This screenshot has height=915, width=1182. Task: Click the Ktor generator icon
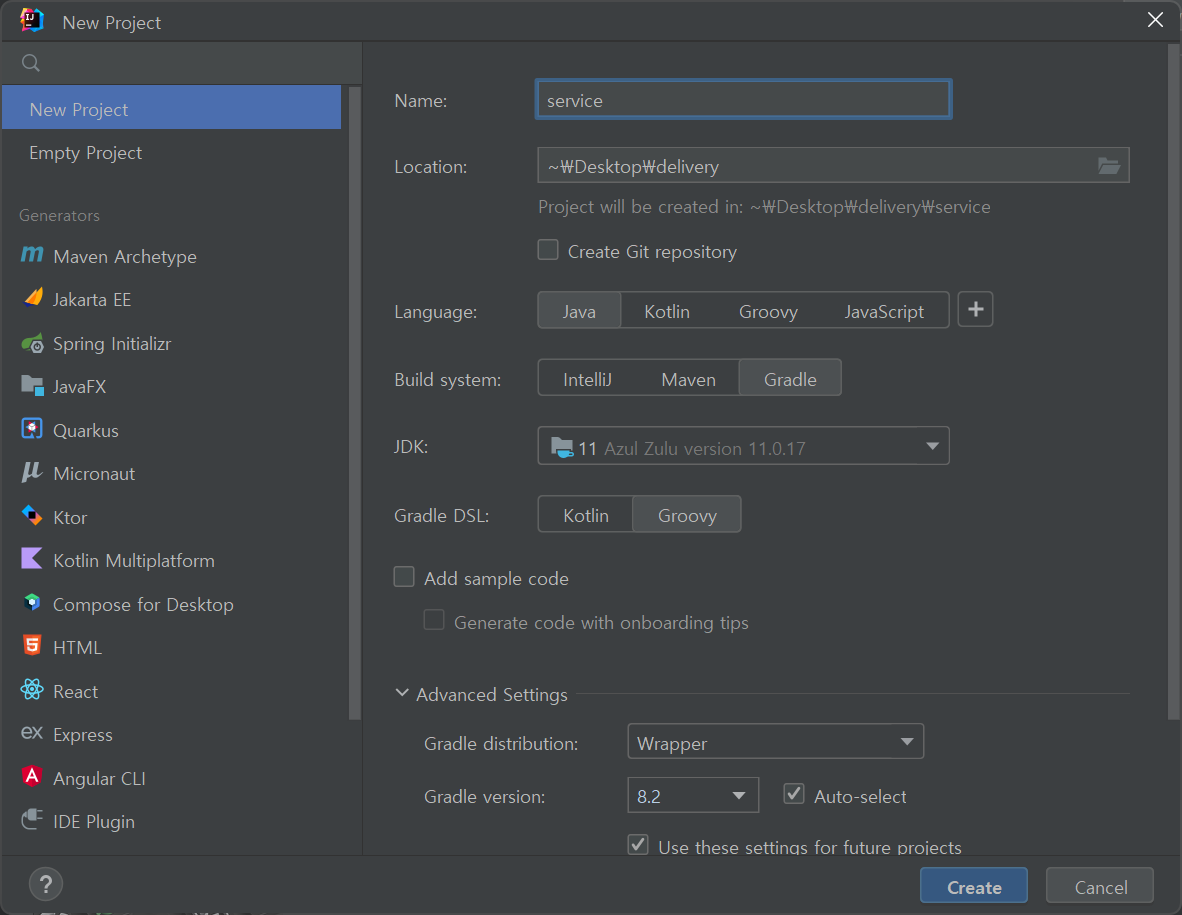[x=32, y=516]
